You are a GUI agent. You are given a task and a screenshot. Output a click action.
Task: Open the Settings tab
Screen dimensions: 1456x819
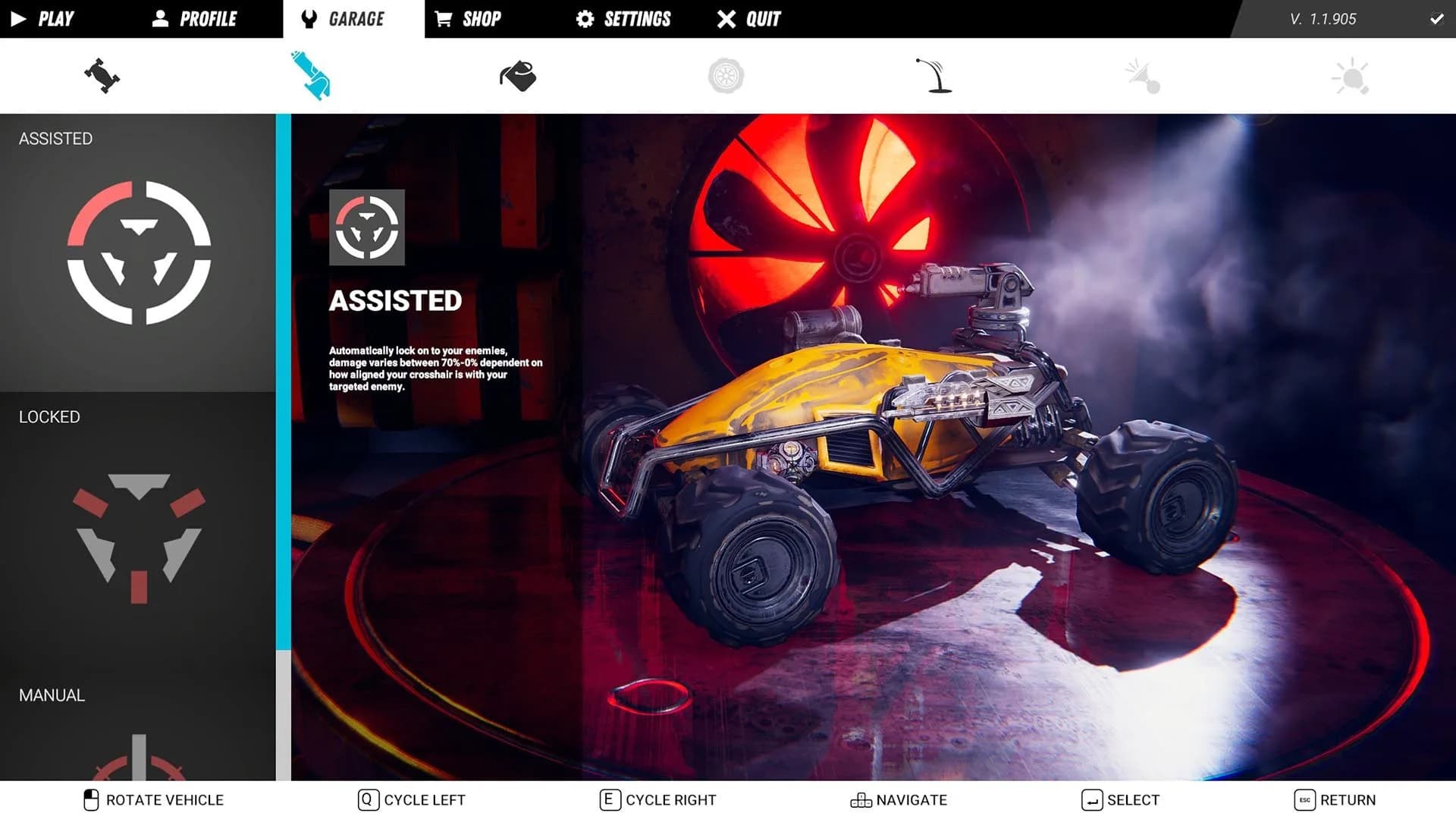(x=623, y=19)
